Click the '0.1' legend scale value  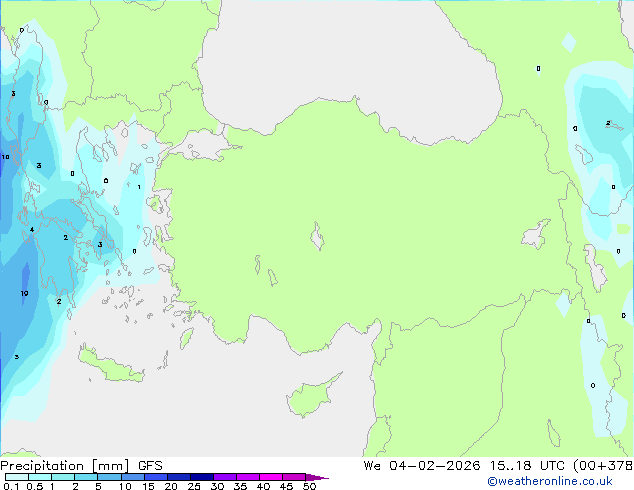coord(11,486)
